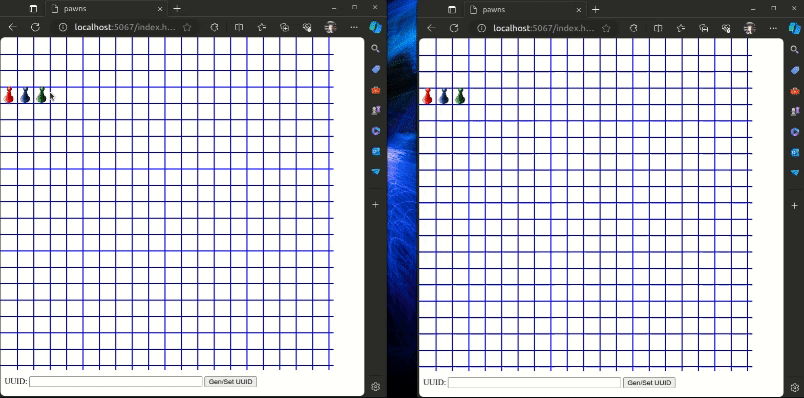This screenshot has width=804, height=398.
Task: Focus the UUID input field in left window
Action: click(116, 382)
